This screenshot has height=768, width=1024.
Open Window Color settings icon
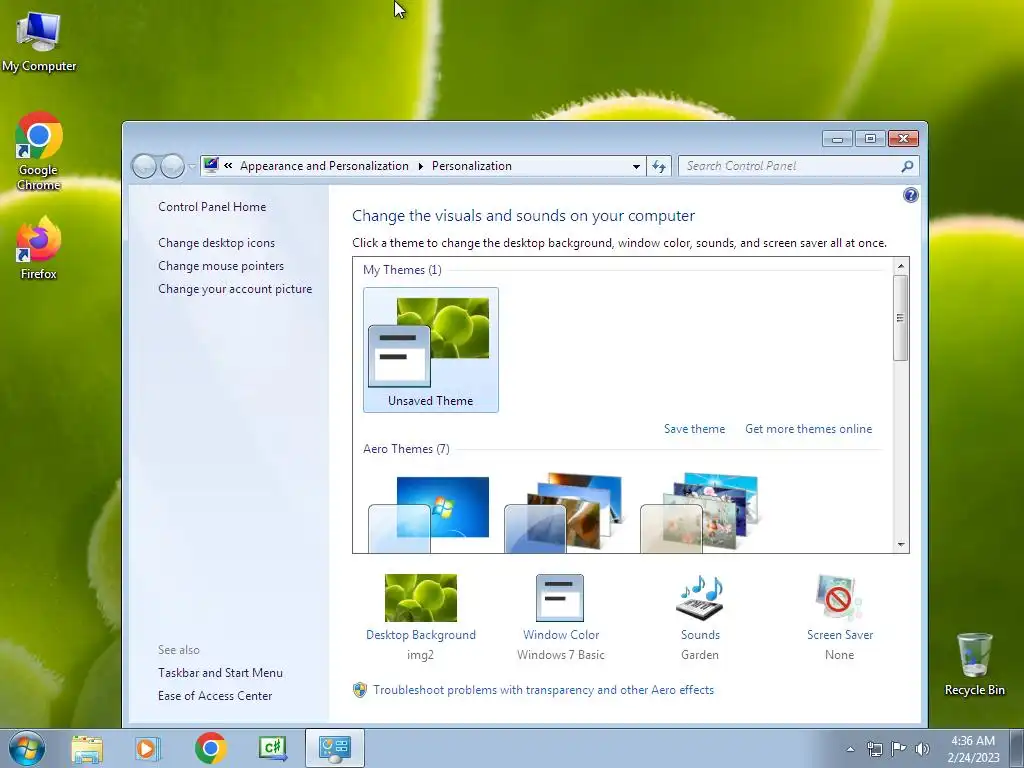(x=560, y=598)
